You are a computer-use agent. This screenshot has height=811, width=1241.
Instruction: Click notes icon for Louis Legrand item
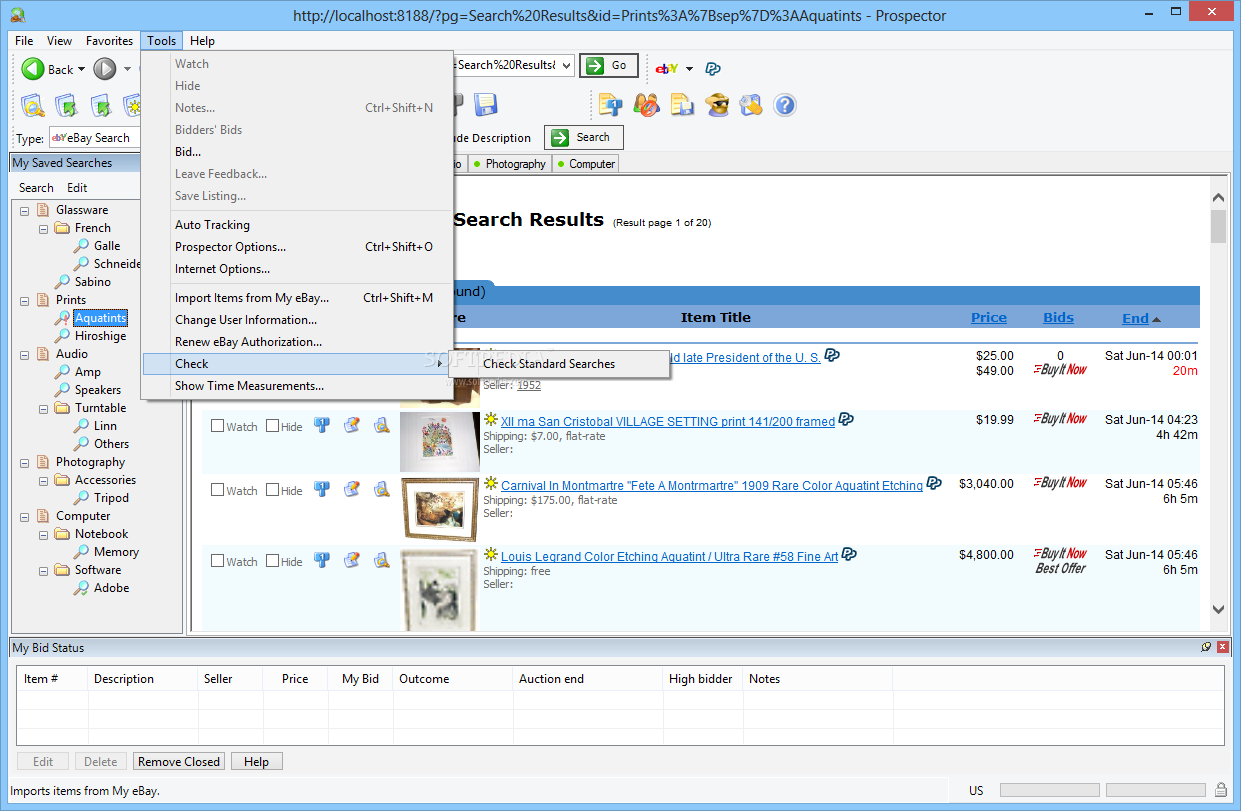pos(352,560)
